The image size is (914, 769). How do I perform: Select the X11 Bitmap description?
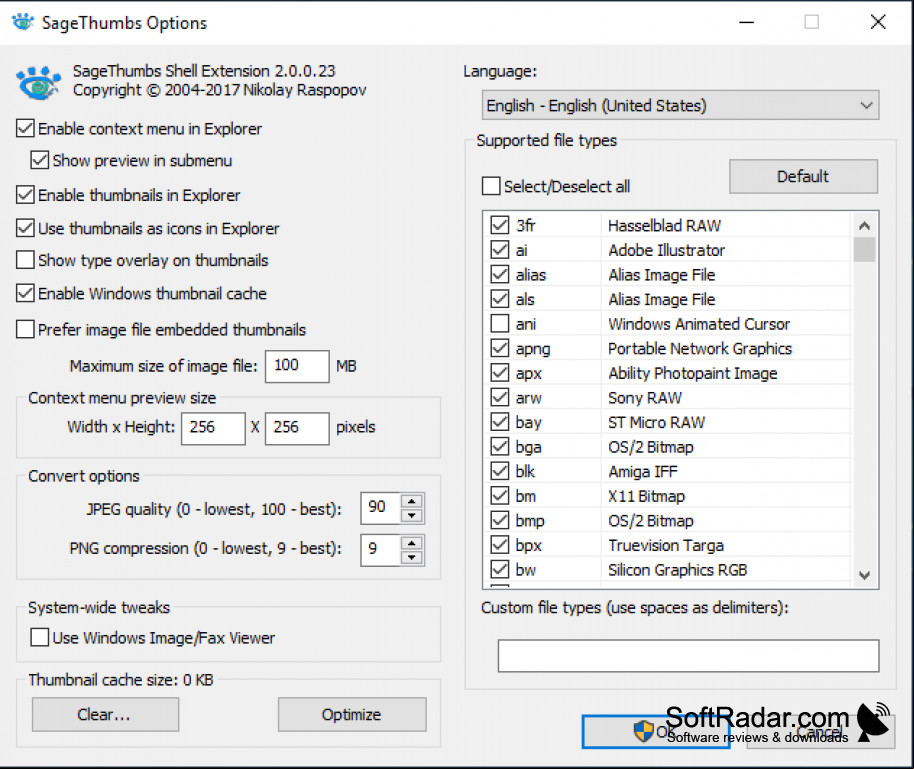(x=646, y=496)
